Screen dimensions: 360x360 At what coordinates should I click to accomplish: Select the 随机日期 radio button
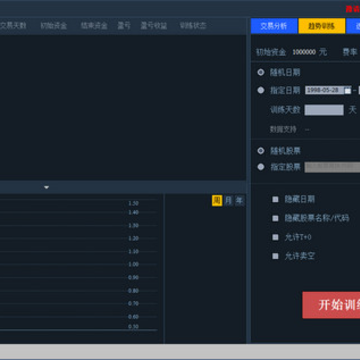[x=261, y=72]
